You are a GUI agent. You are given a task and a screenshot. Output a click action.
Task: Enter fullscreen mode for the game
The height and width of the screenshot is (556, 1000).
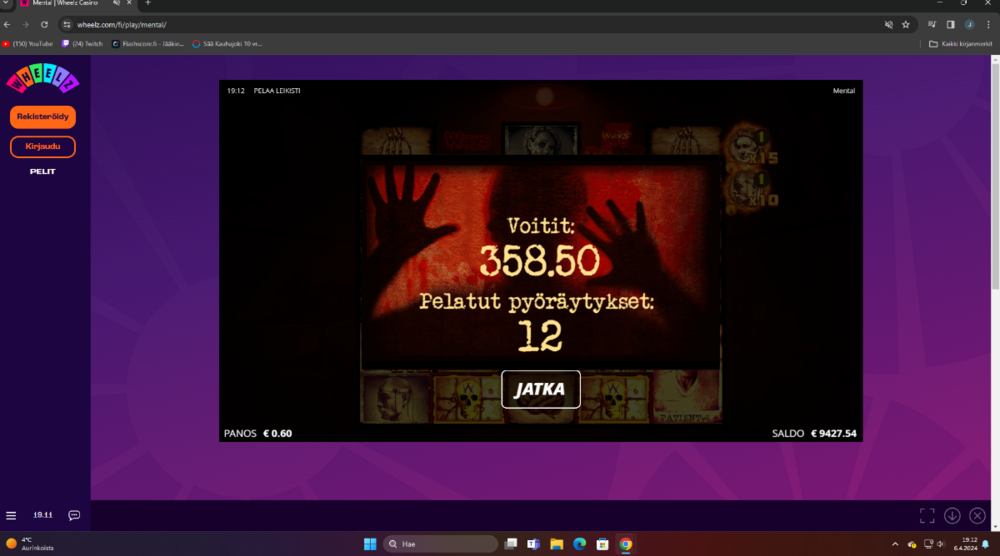[x=927, y=516]
